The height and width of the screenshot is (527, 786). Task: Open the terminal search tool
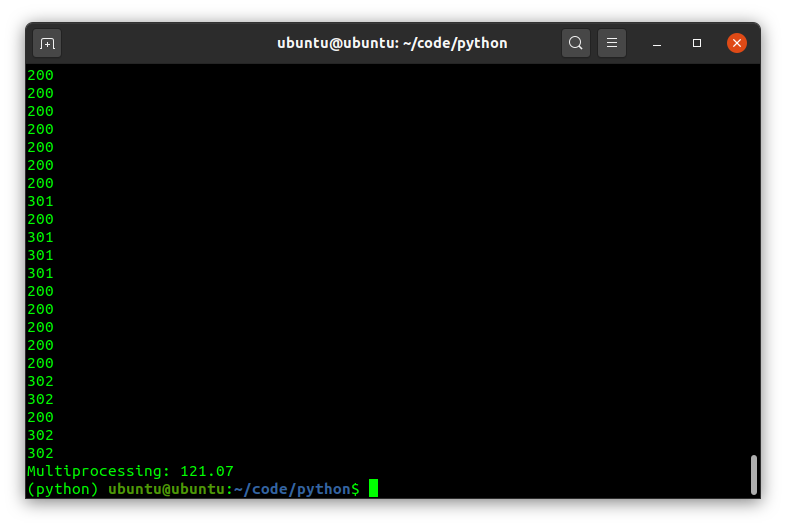coord(575,43)
